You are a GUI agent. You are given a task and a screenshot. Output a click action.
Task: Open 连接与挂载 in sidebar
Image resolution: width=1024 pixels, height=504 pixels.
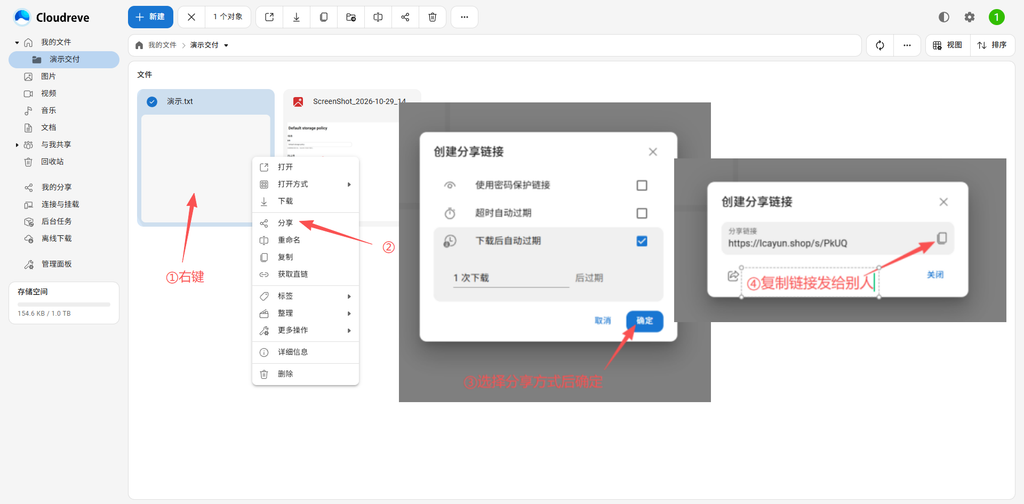(x=64, y=204)
